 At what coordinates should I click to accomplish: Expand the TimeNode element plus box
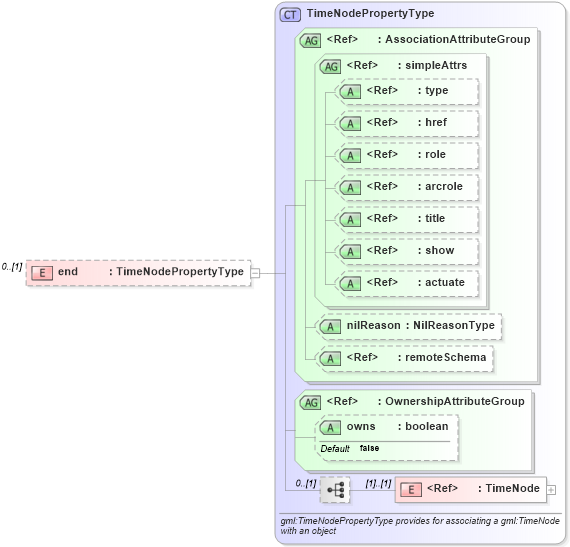click(x=551, y=490)
